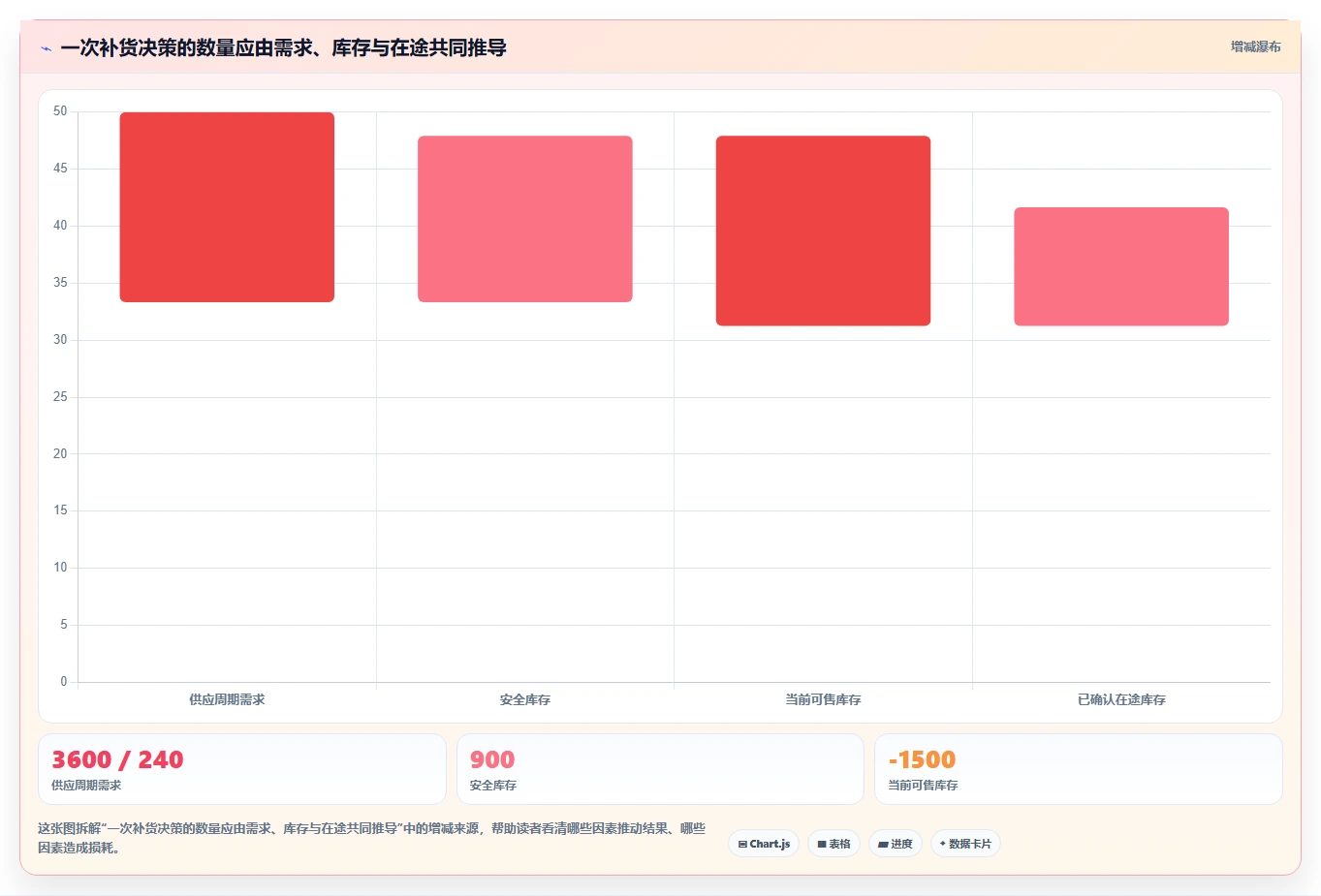Click the 已确认在途库存 x-axis label

pos(1121,699)
